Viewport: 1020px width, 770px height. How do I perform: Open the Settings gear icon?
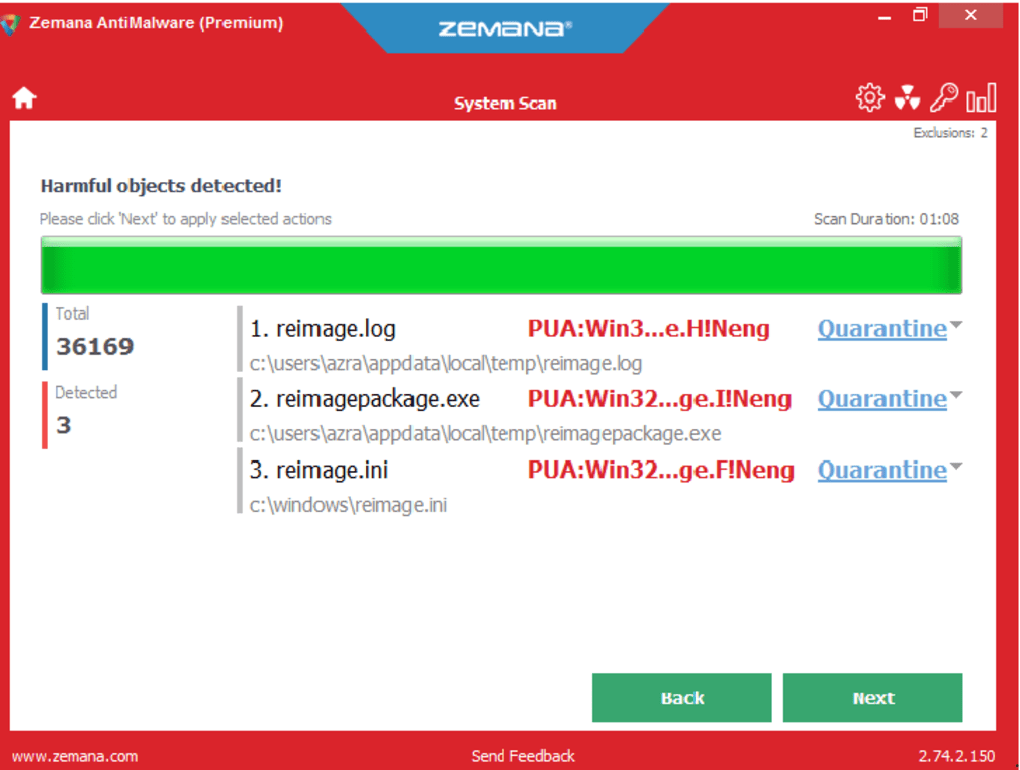tap(870, 98)
